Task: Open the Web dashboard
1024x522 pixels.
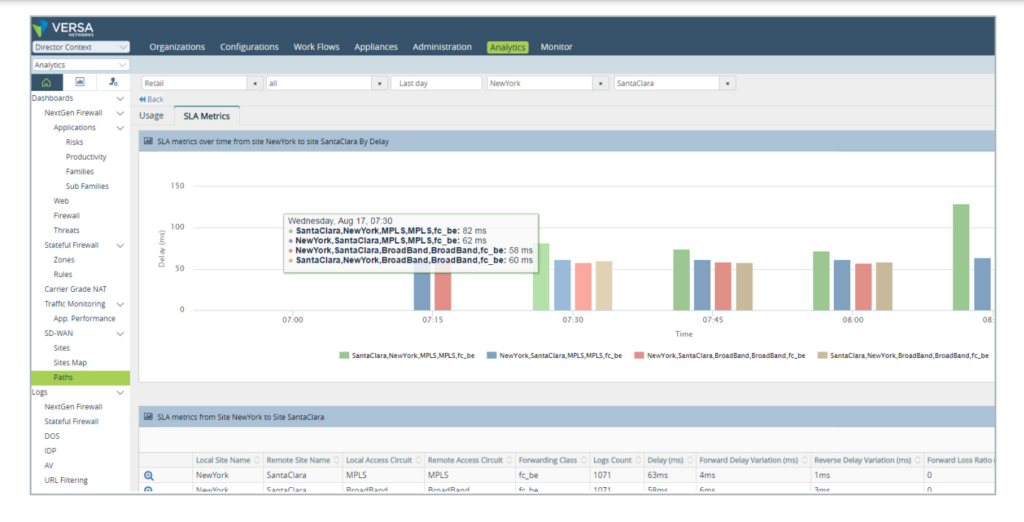Action: [61, 201]
